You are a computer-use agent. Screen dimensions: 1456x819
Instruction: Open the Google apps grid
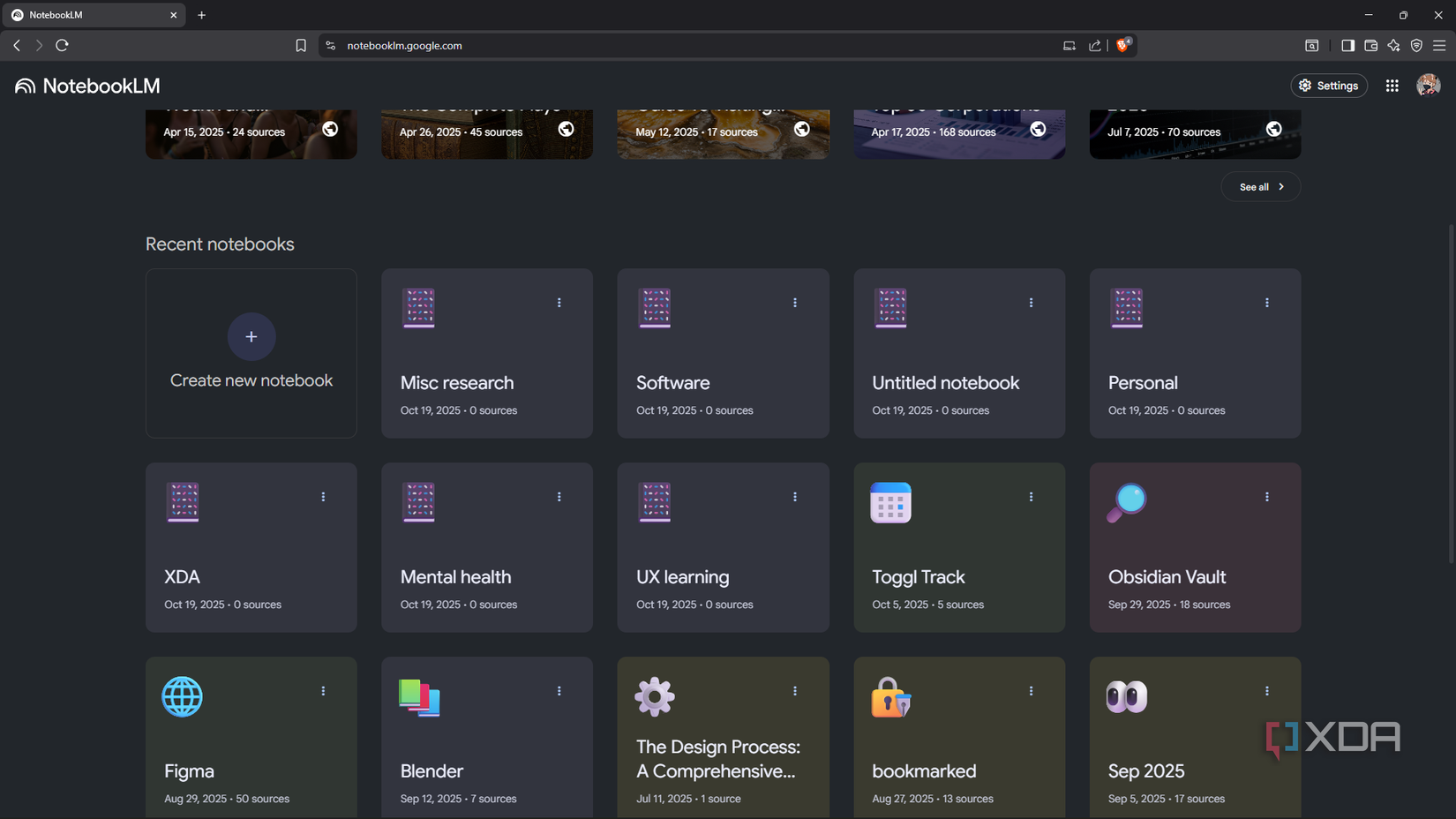point(1392,86)
